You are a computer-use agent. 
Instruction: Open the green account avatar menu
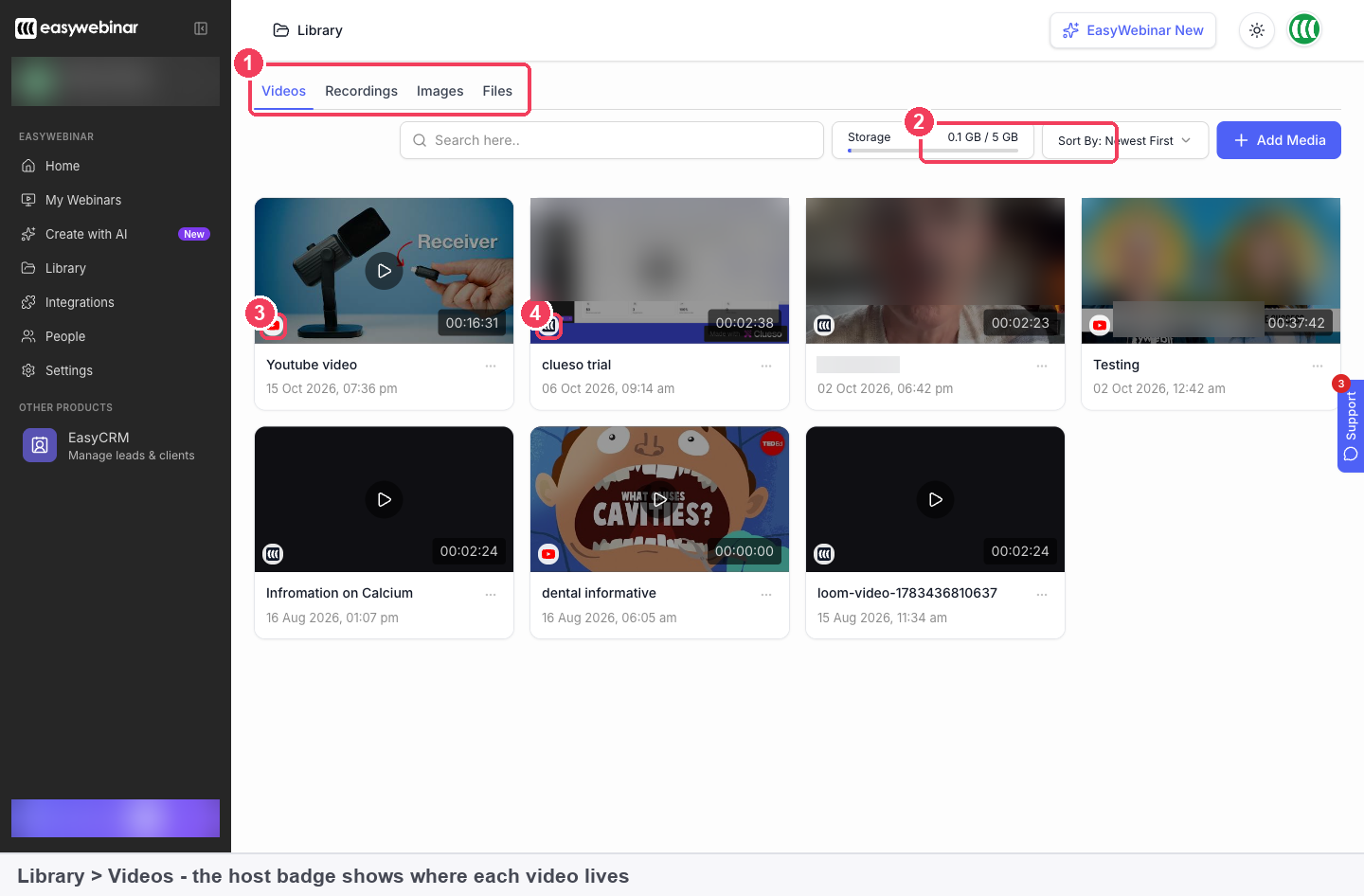1304,29
